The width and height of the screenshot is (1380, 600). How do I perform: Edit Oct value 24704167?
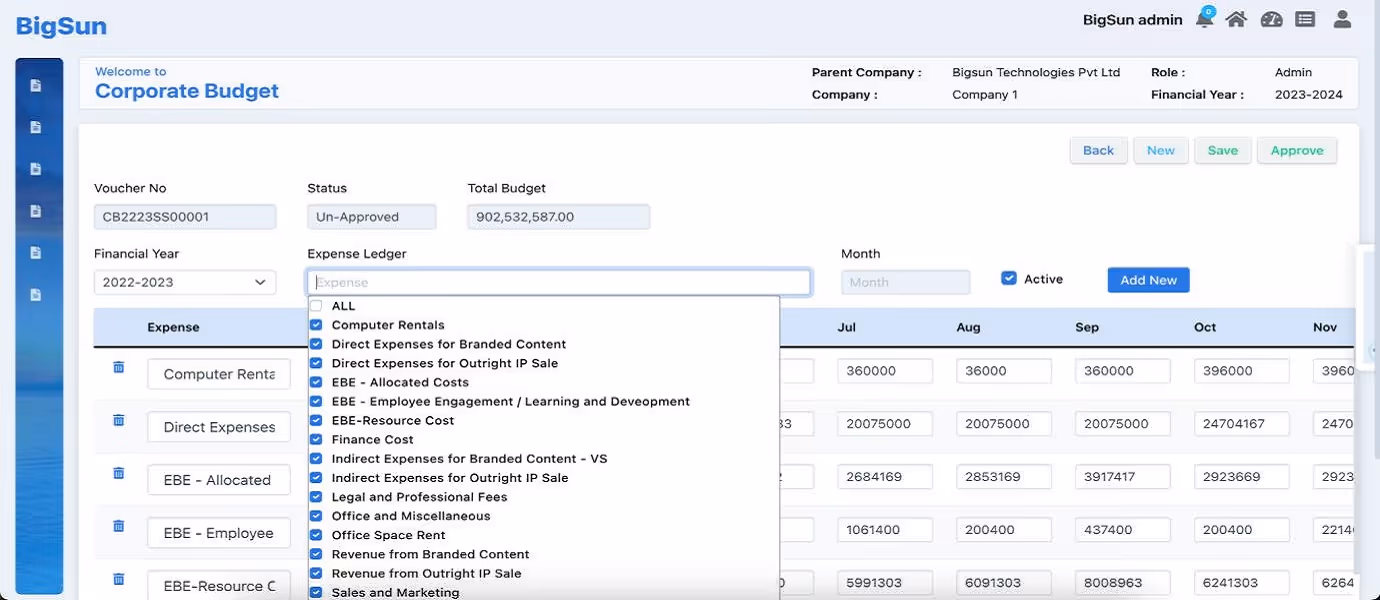1242,424
